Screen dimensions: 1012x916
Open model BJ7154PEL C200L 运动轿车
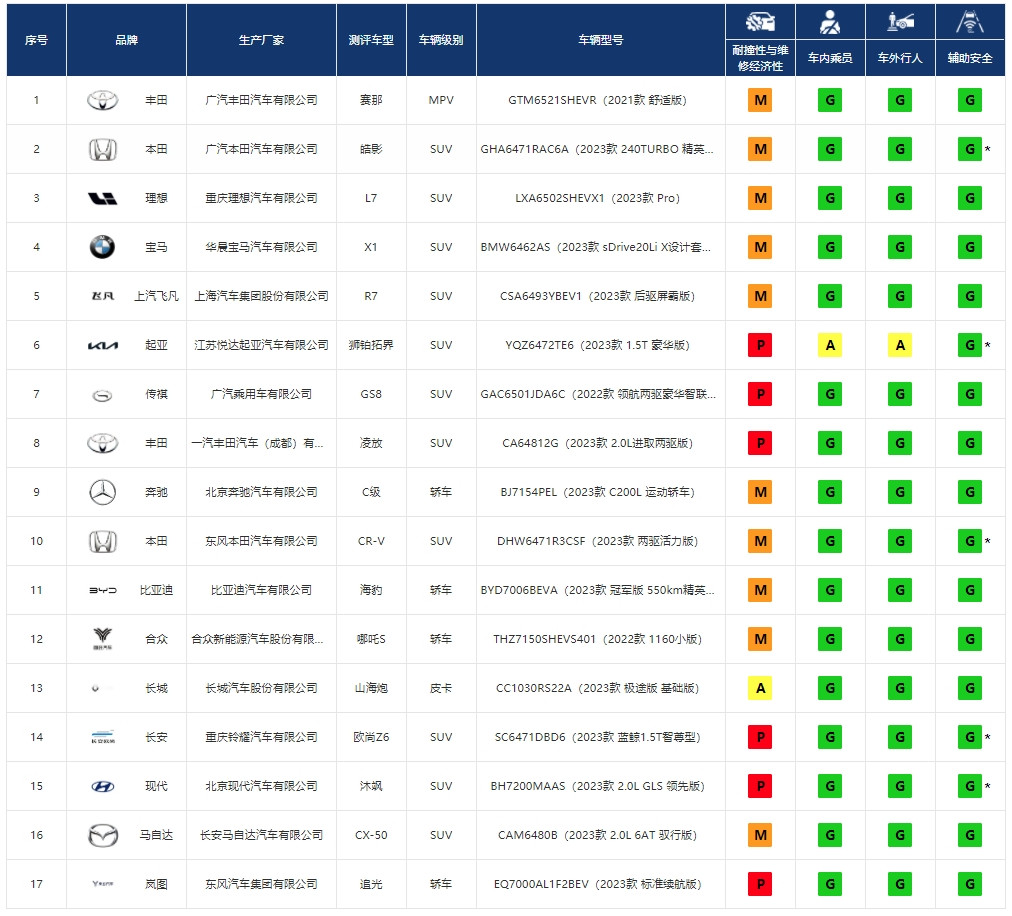coord(597,493)
